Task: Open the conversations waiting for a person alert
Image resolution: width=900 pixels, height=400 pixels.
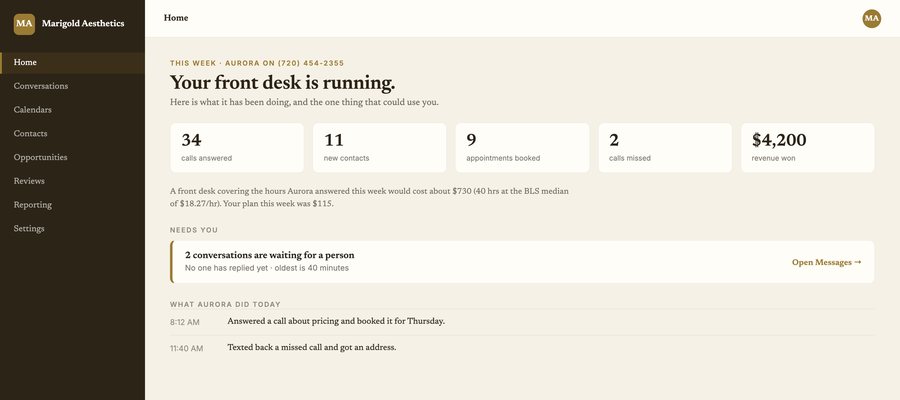Action: pos(522,262)
